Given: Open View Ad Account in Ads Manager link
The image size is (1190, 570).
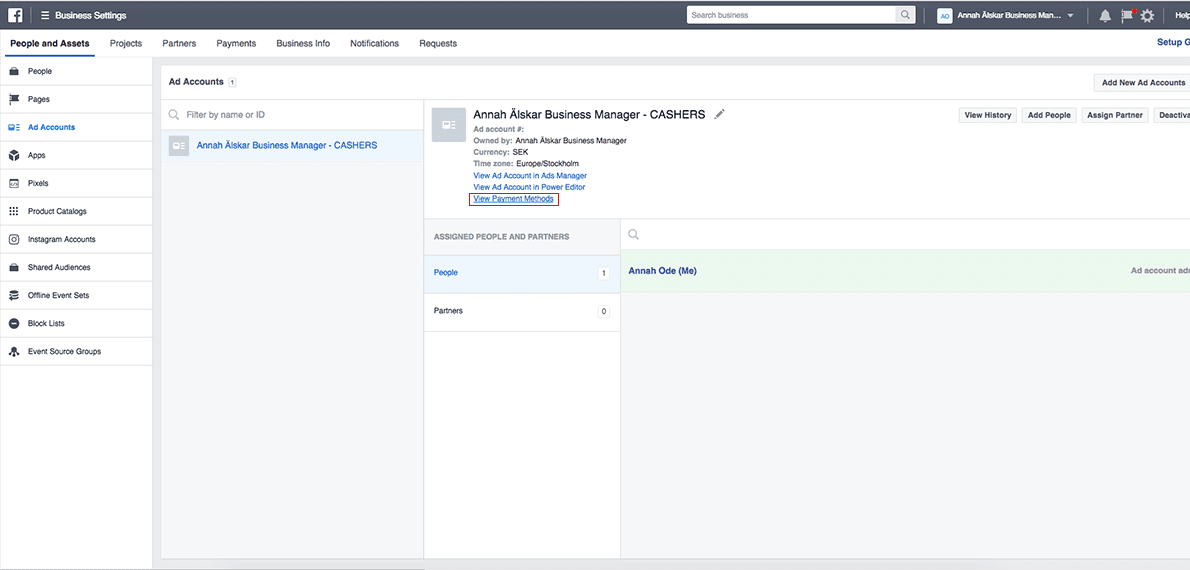Looking at the screenshot, I should pos(530,176).
